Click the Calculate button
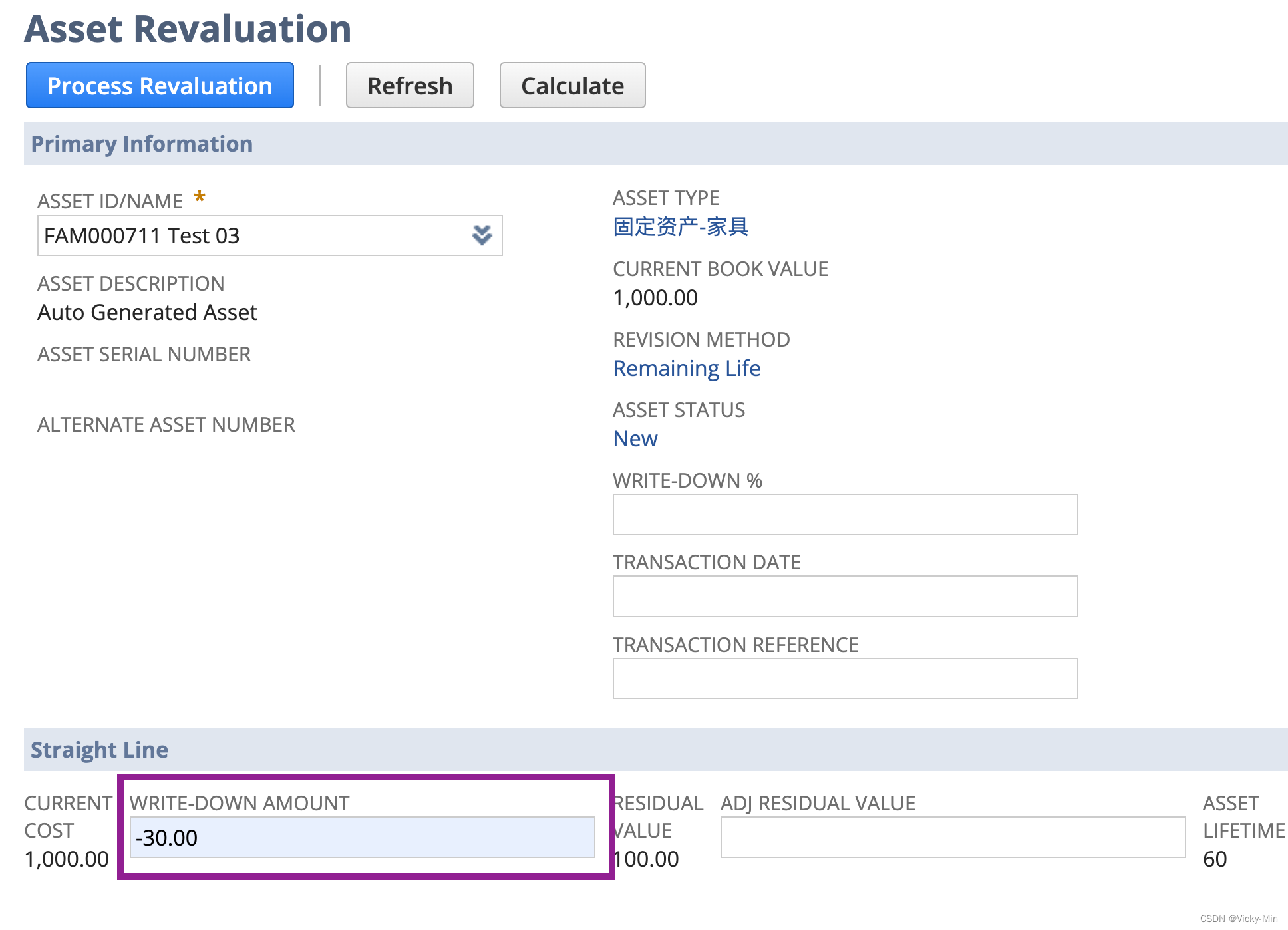This screenshot has width=1288, height=930. coord(572,86)
